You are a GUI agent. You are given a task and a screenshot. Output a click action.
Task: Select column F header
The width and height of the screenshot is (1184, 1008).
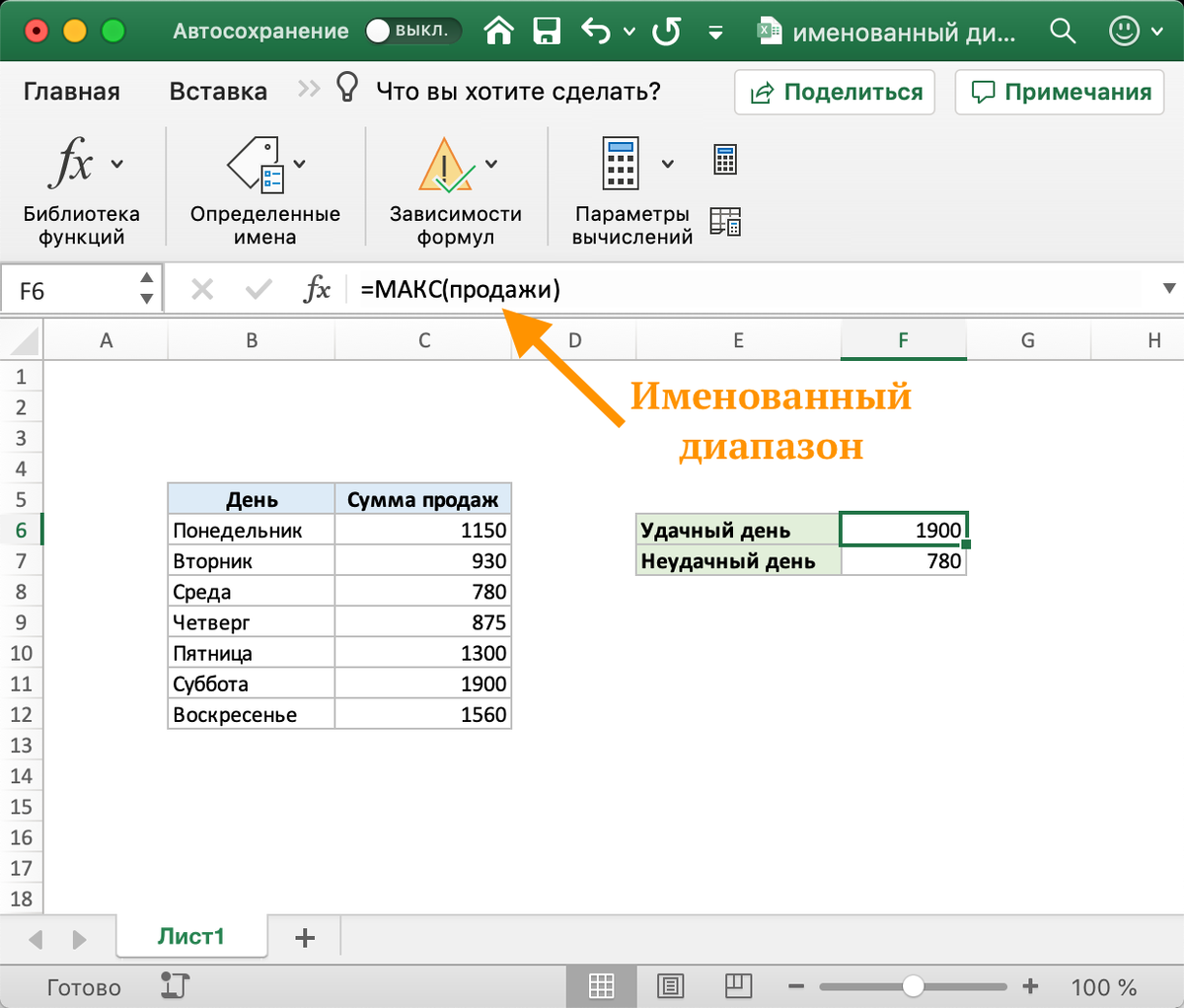[x=903, y=340]
